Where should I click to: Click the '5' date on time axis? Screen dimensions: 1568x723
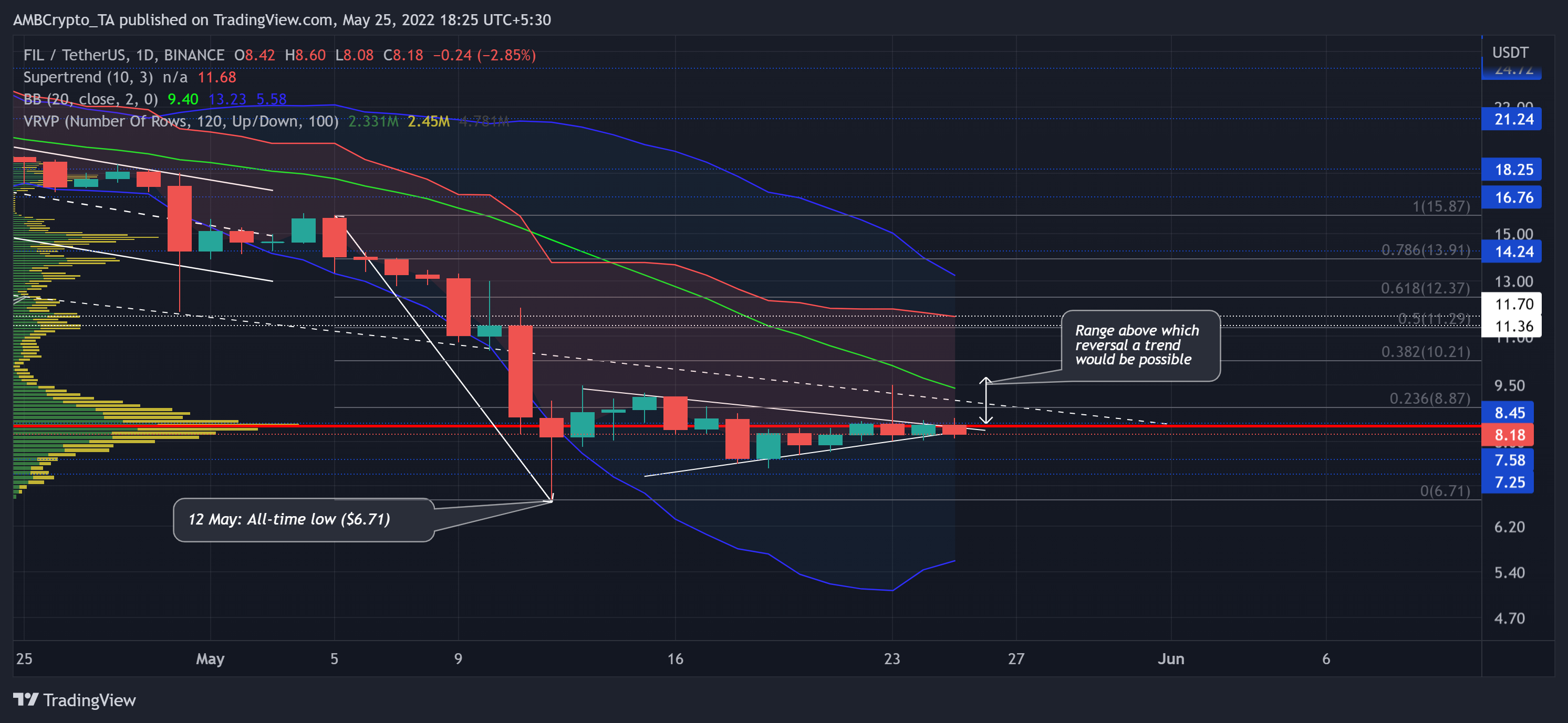click(x=334, y=658)
